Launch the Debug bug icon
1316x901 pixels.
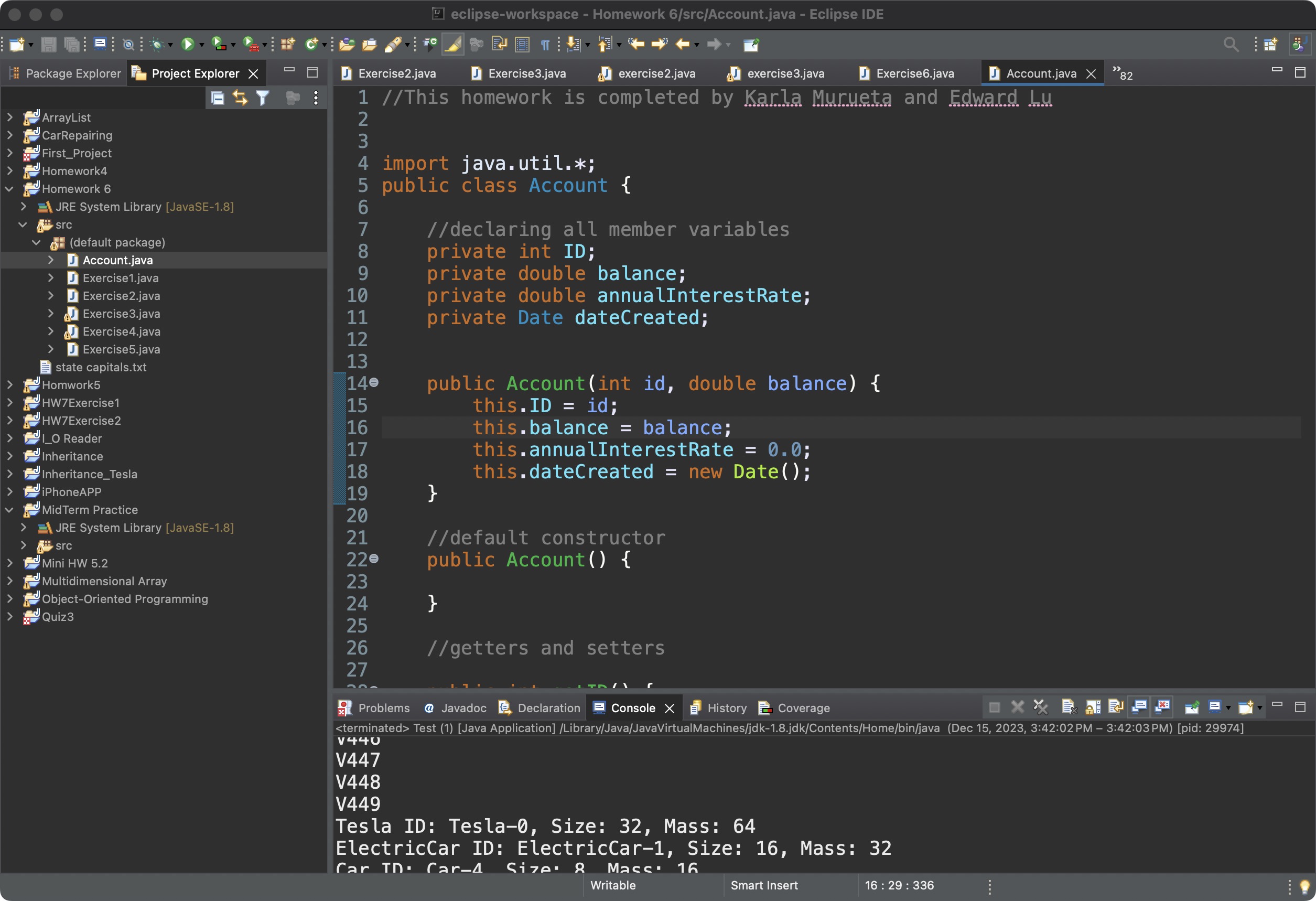coord(157,44)
